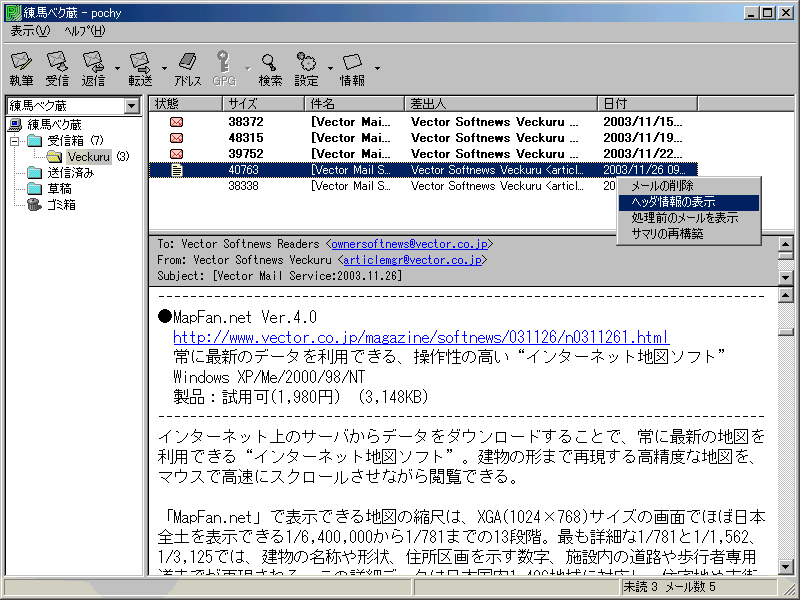800x600 pixels.
Task: Choose メールの削除 from the context menu
Action: [x=688, y=186]
